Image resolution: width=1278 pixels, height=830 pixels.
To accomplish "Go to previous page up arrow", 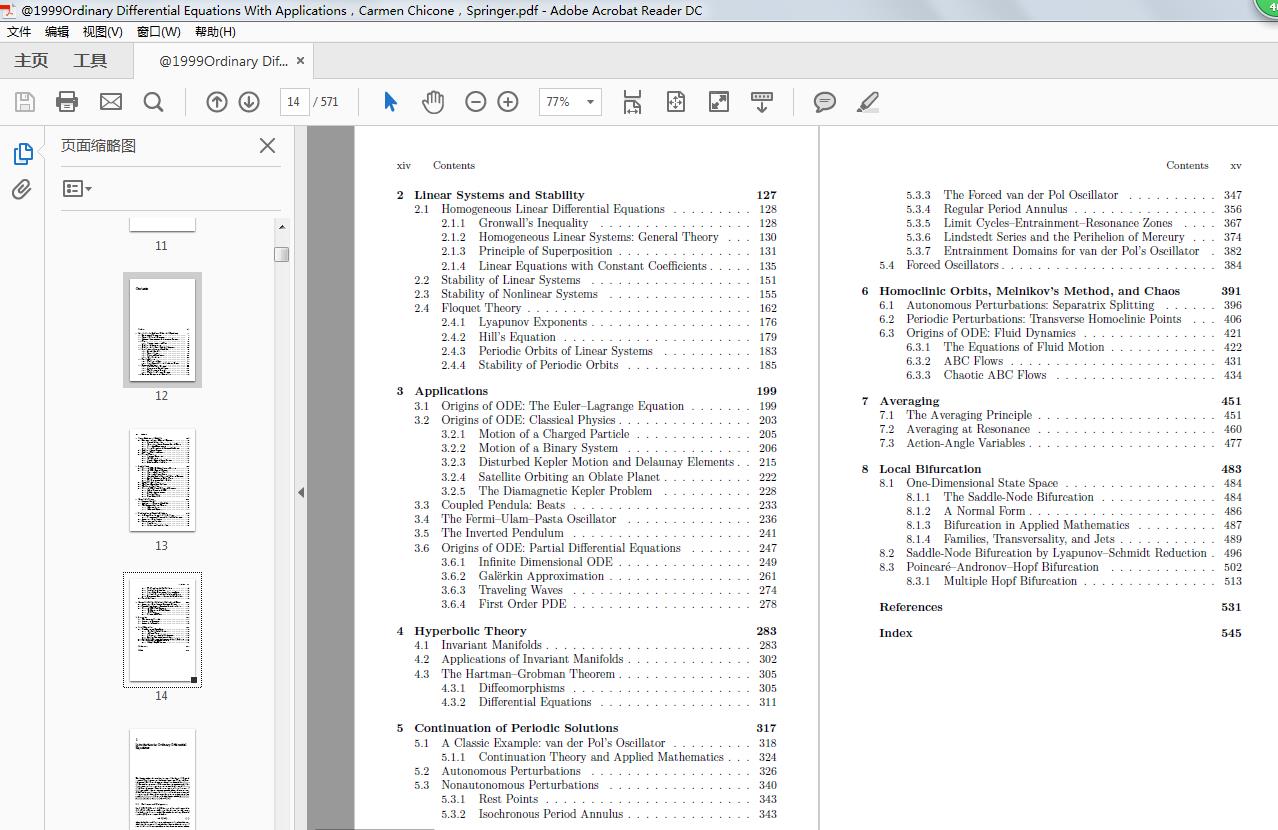I will [x=217, y=102].
